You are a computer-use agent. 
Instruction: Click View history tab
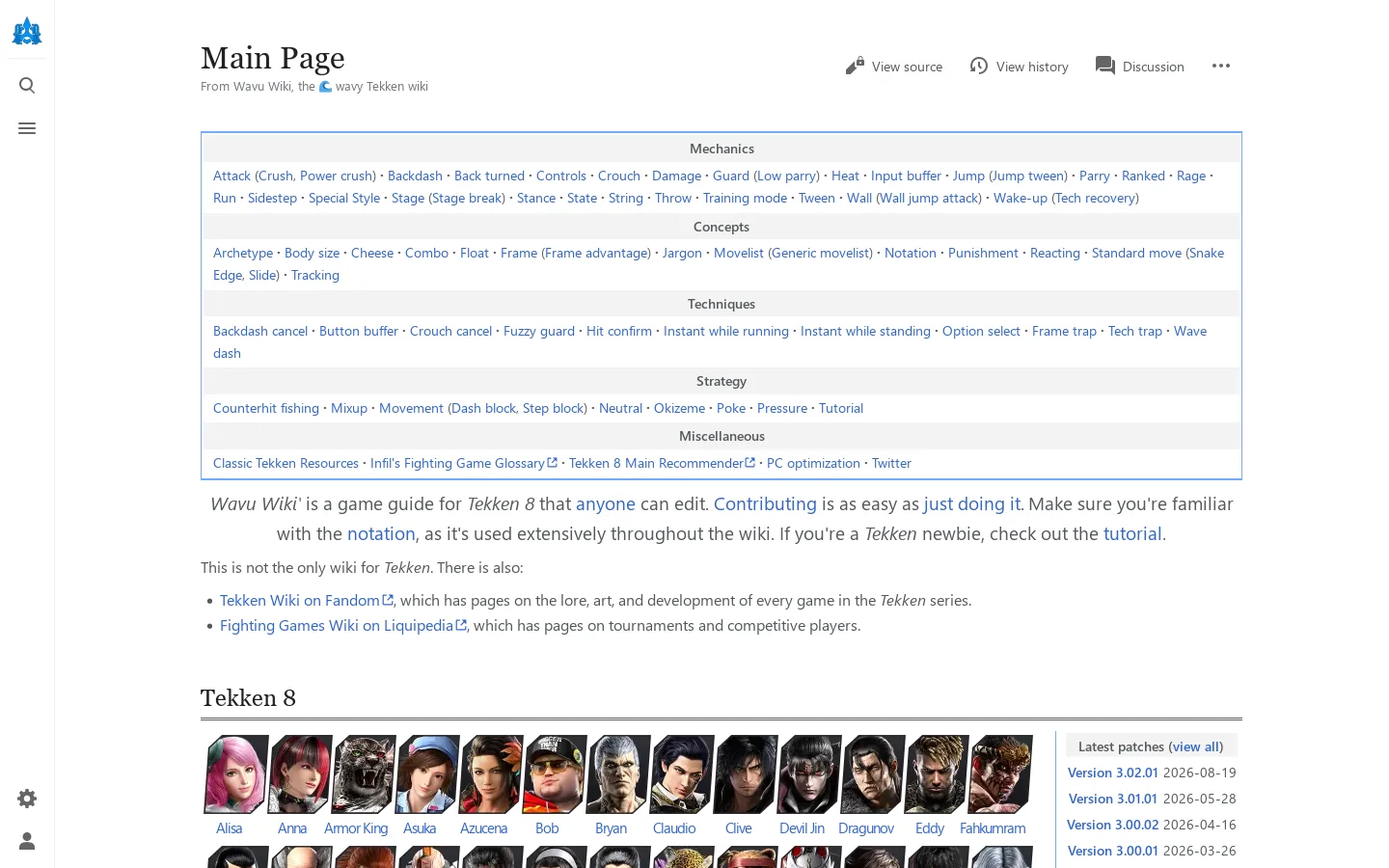(1019, 67)
